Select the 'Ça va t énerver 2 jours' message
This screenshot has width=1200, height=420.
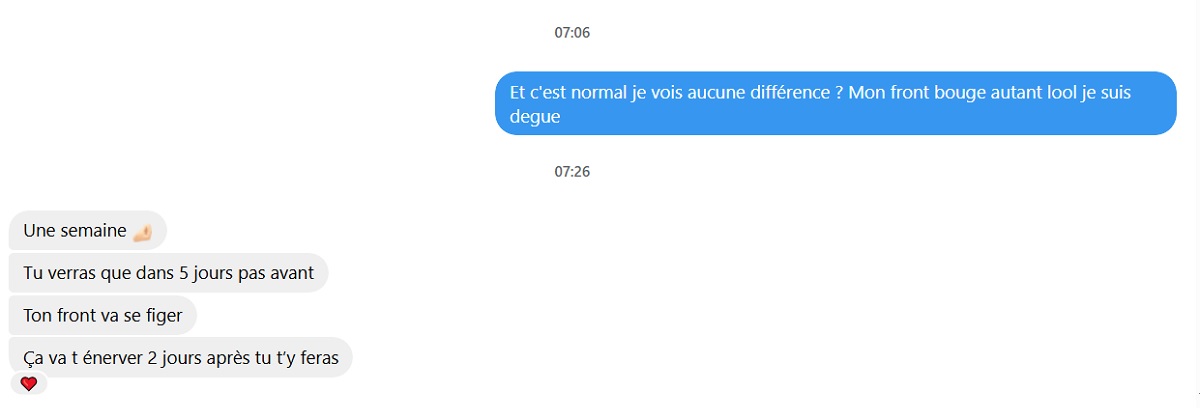coord(180,357)
